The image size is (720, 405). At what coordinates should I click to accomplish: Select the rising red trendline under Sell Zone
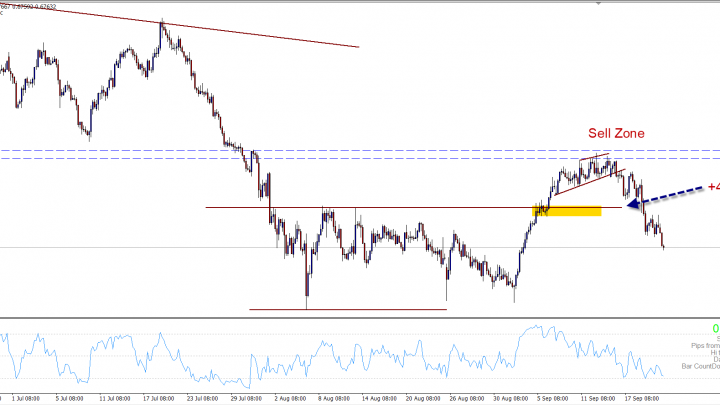(585, 182)
